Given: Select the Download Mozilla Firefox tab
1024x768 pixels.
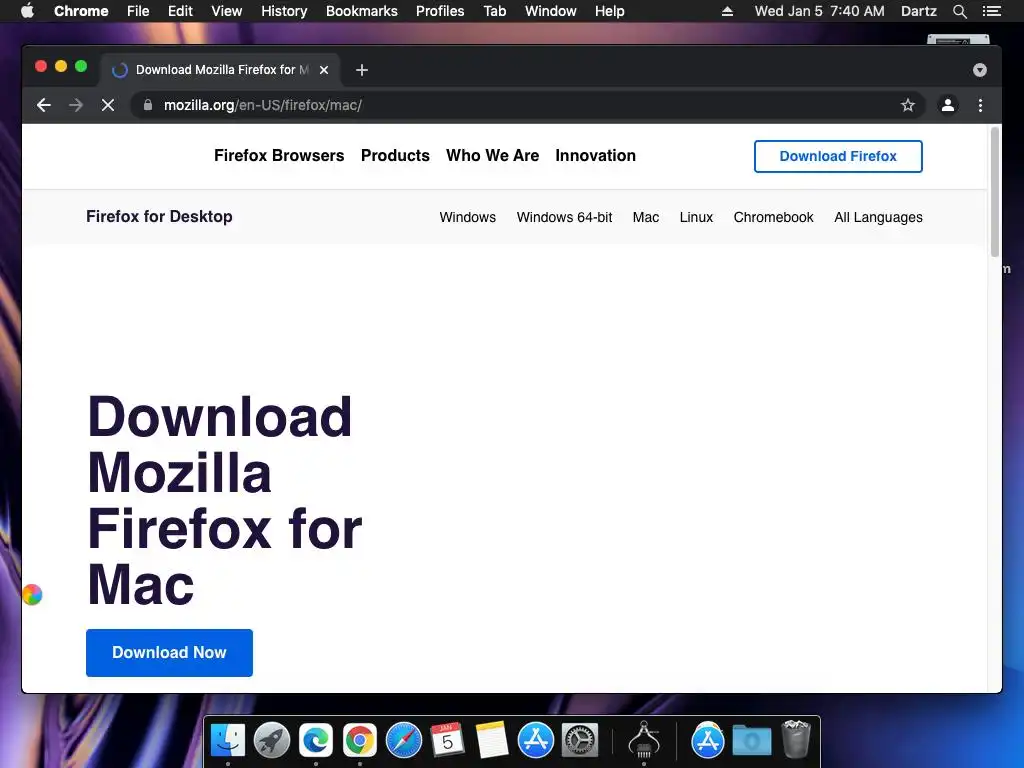Looking at the screenshot, I should click(219, 70).
